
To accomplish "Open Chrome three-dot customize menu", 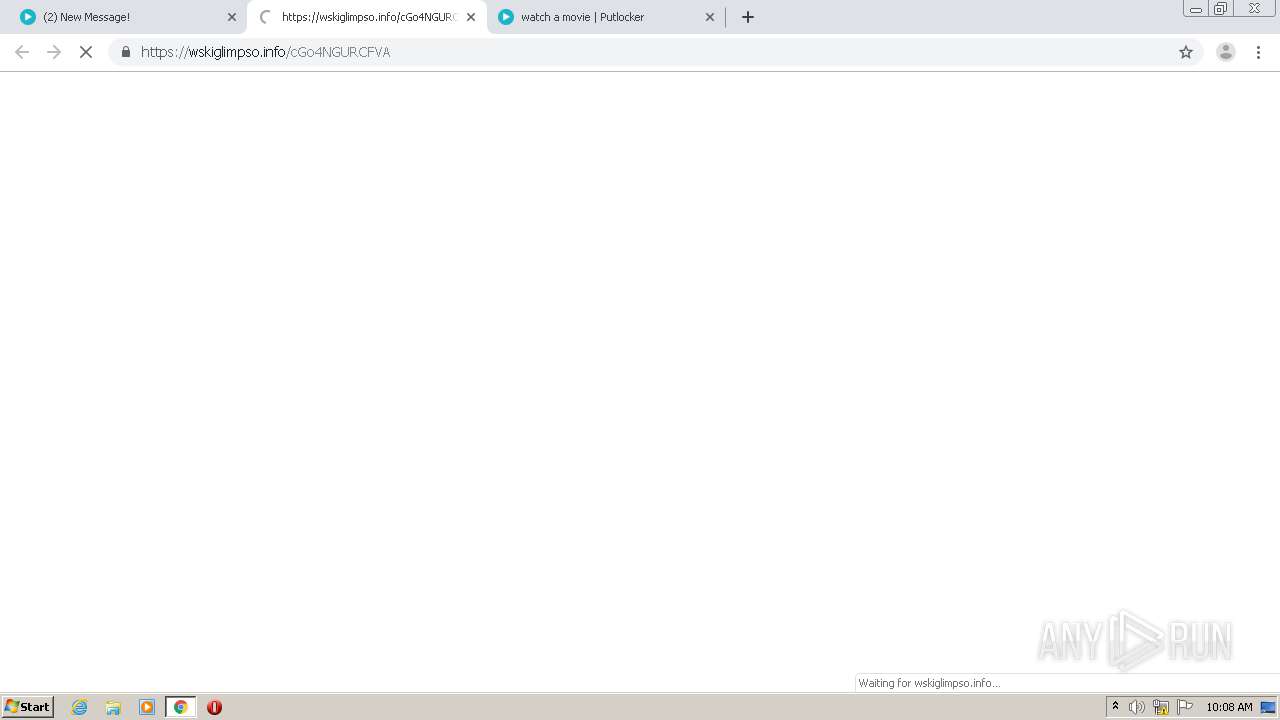I will (x=1259, y=52).
